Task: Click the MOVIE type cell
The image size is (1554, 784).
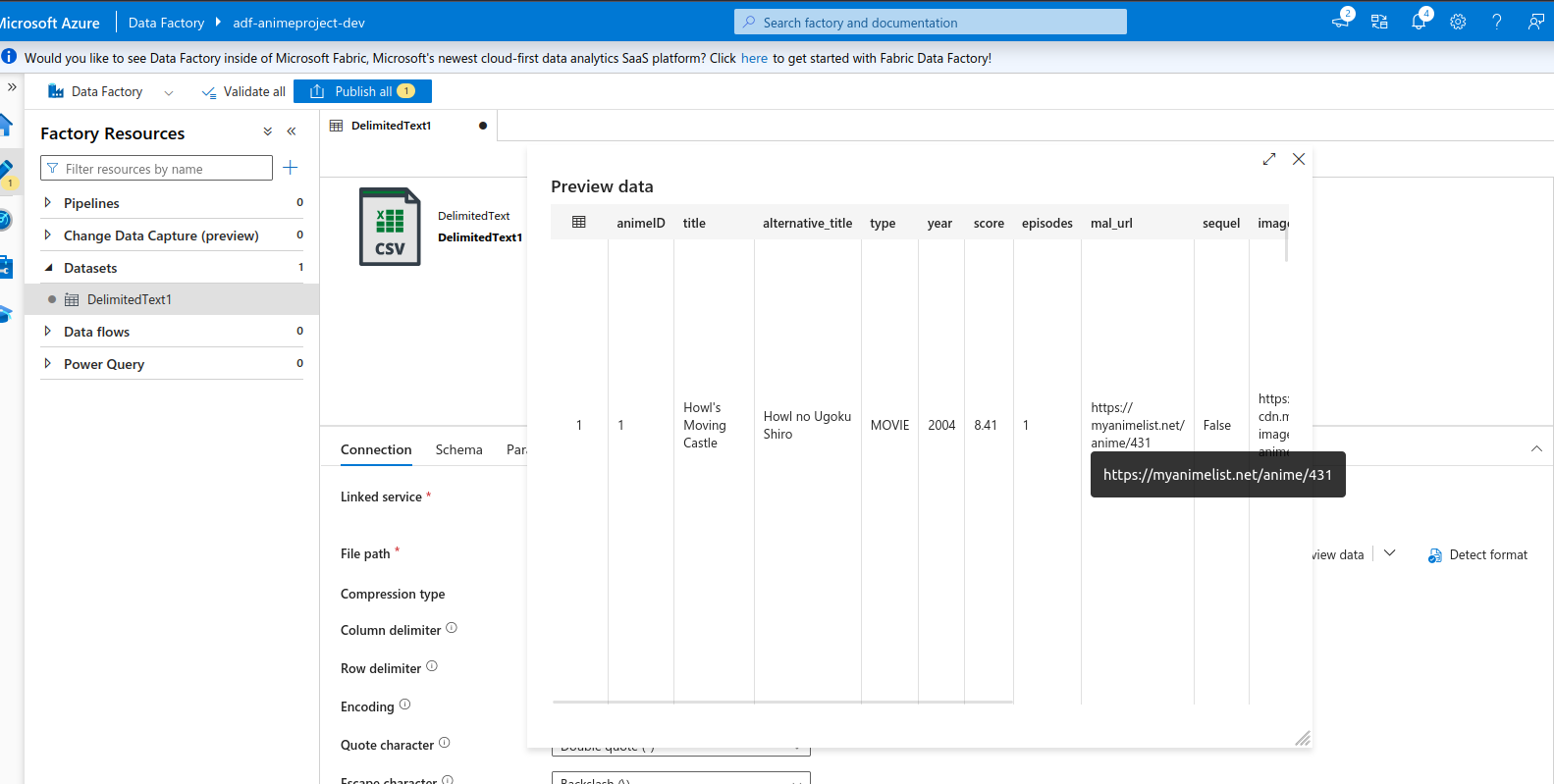Action: click(889, 425)
